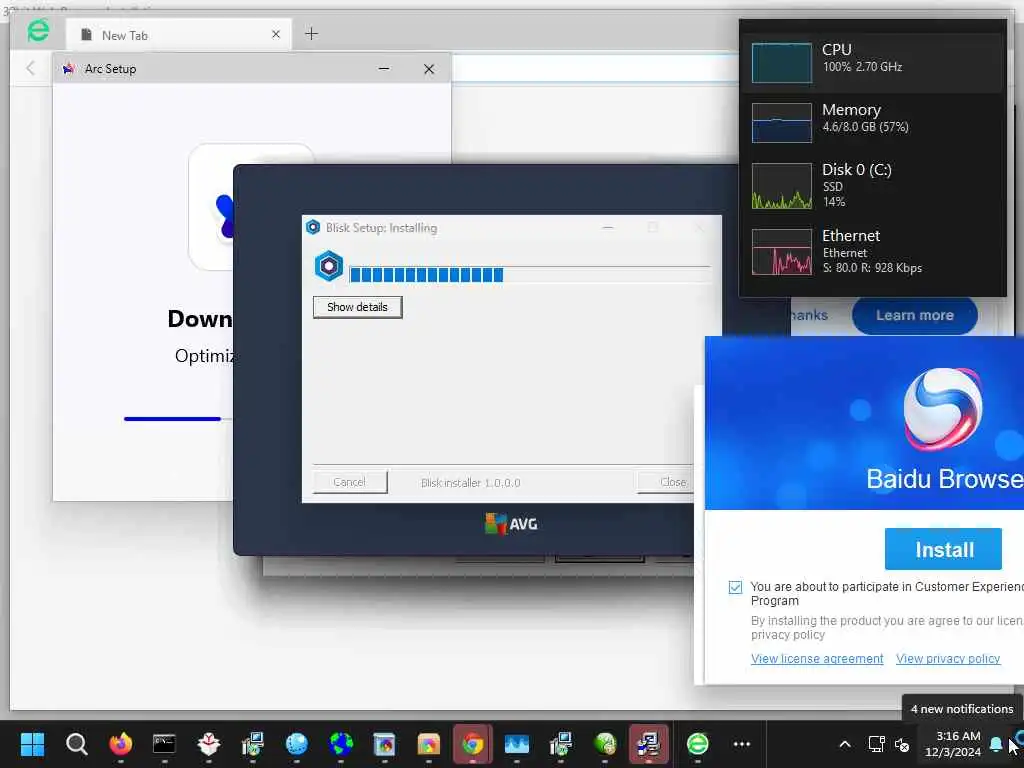Viewport: 1024px width, 768px height.
Task: Show more taskbar apps via three dots
Action: [x=742, y=744]
